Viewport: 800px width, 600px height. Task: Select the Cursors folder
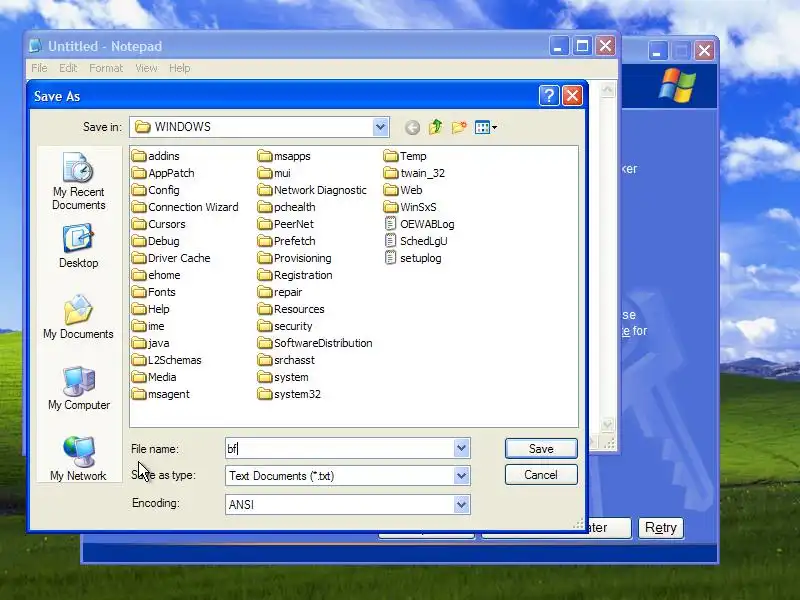pos(158,224)
